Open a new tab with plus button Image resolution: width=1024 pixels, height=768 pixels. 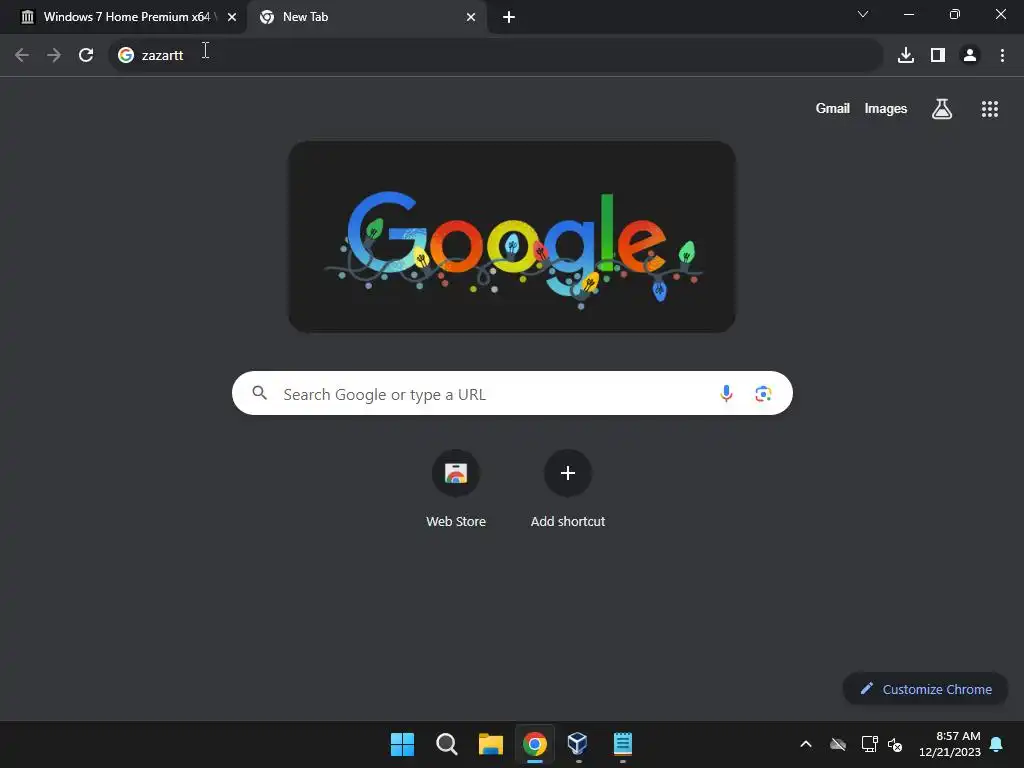[x=509, y=17]
